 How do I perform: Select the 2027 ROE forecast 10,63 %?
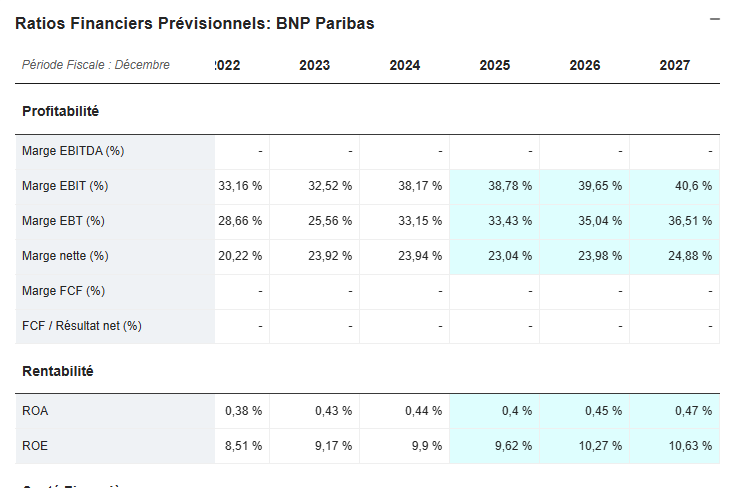[x=688, y=446]
